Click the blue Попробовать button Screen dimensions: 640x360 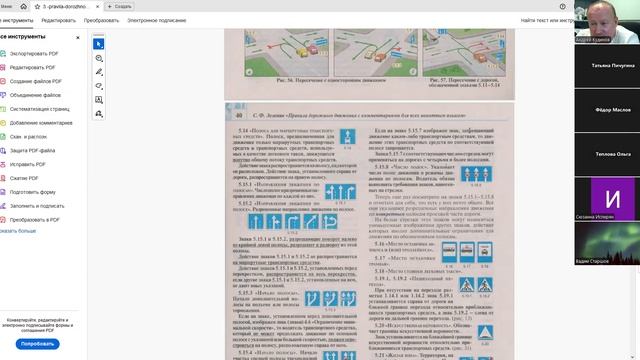click(38, 344)
